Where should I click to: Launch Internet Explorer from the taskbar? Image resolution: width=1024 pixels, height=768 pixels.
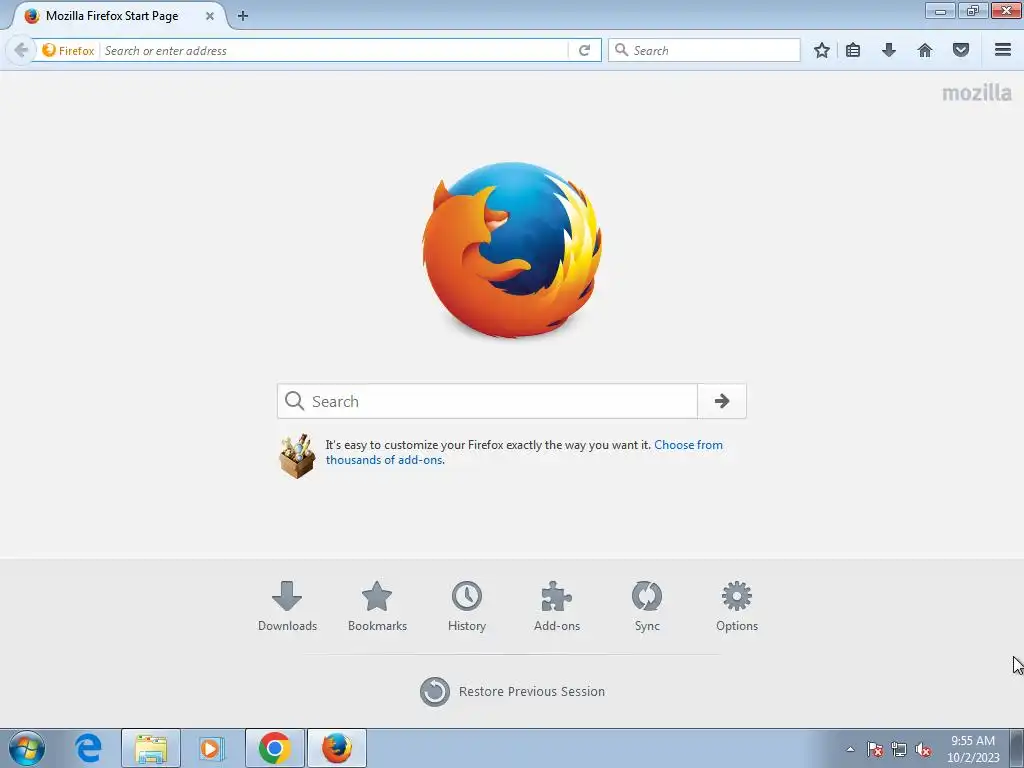[x=88, y=748]
